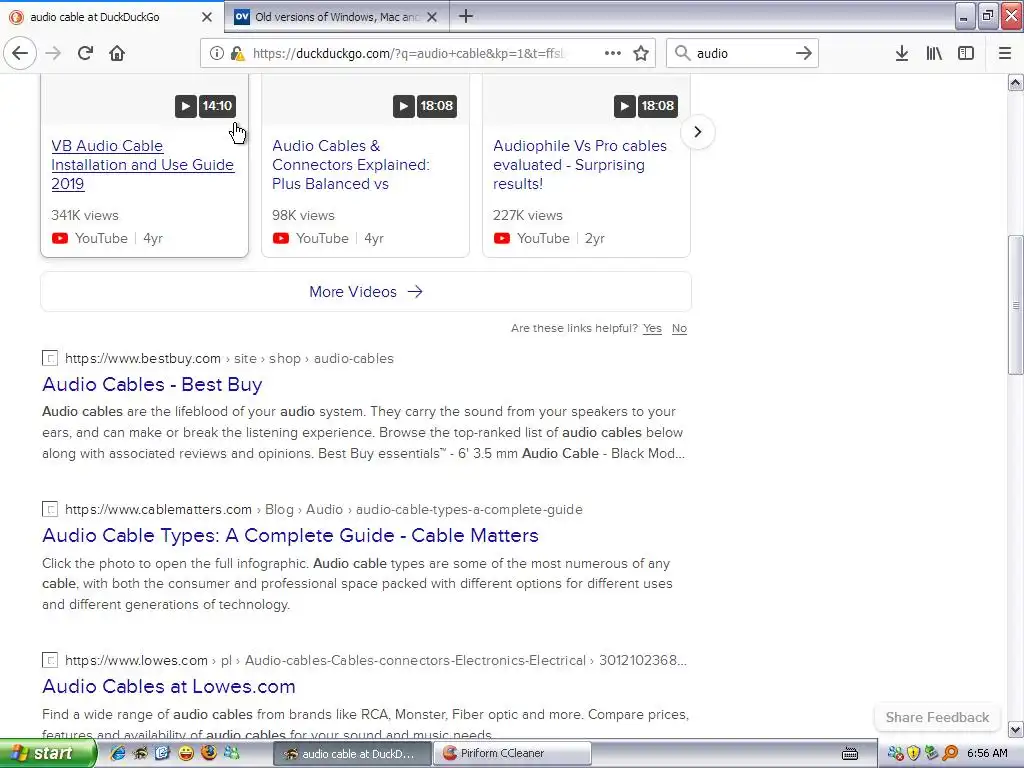Click the lock warning icon in address bar

[x=238, y=54]
